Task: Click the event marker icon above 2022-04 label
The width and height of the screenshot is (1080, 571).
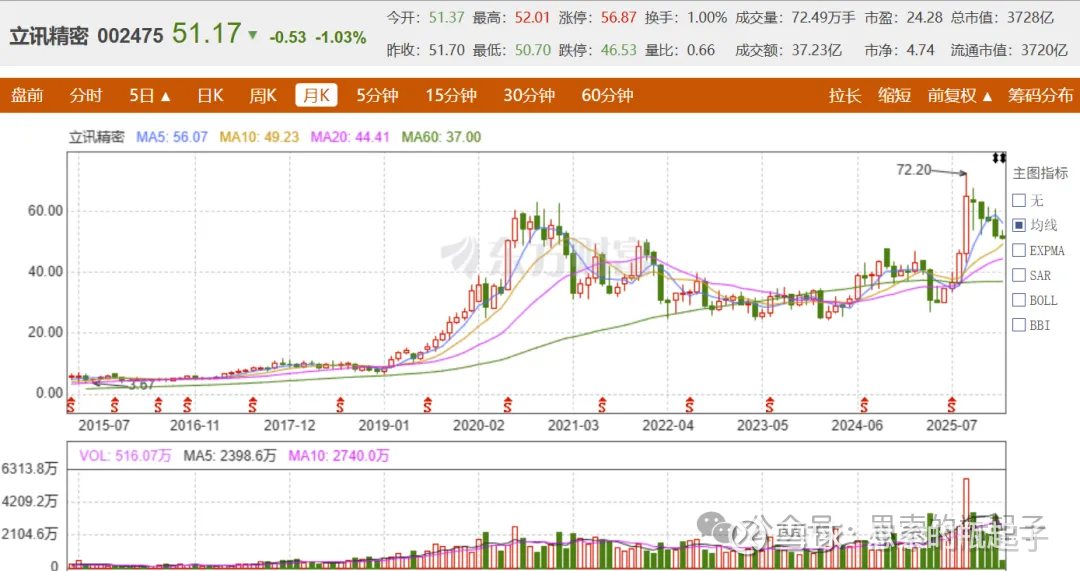Action: click(x=689, y=405)
